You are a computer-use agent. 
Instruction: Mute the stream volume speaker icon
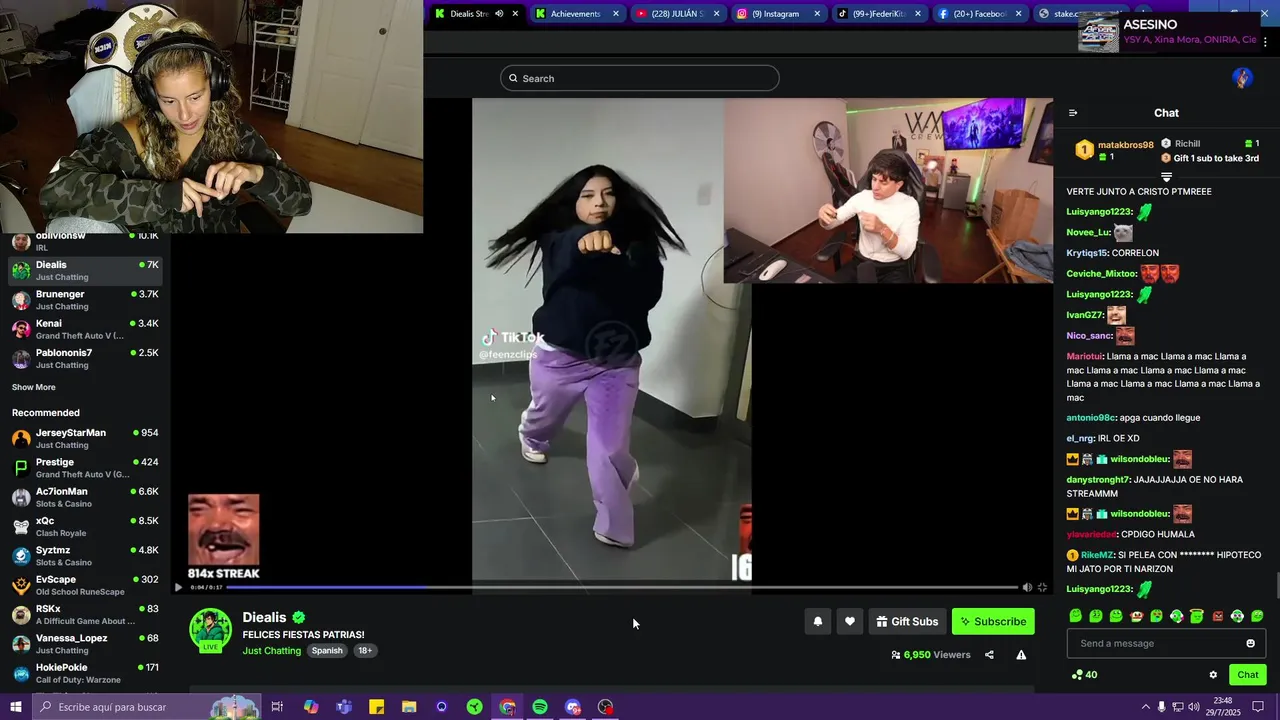pyautogui.click(x=1027, y=587)
